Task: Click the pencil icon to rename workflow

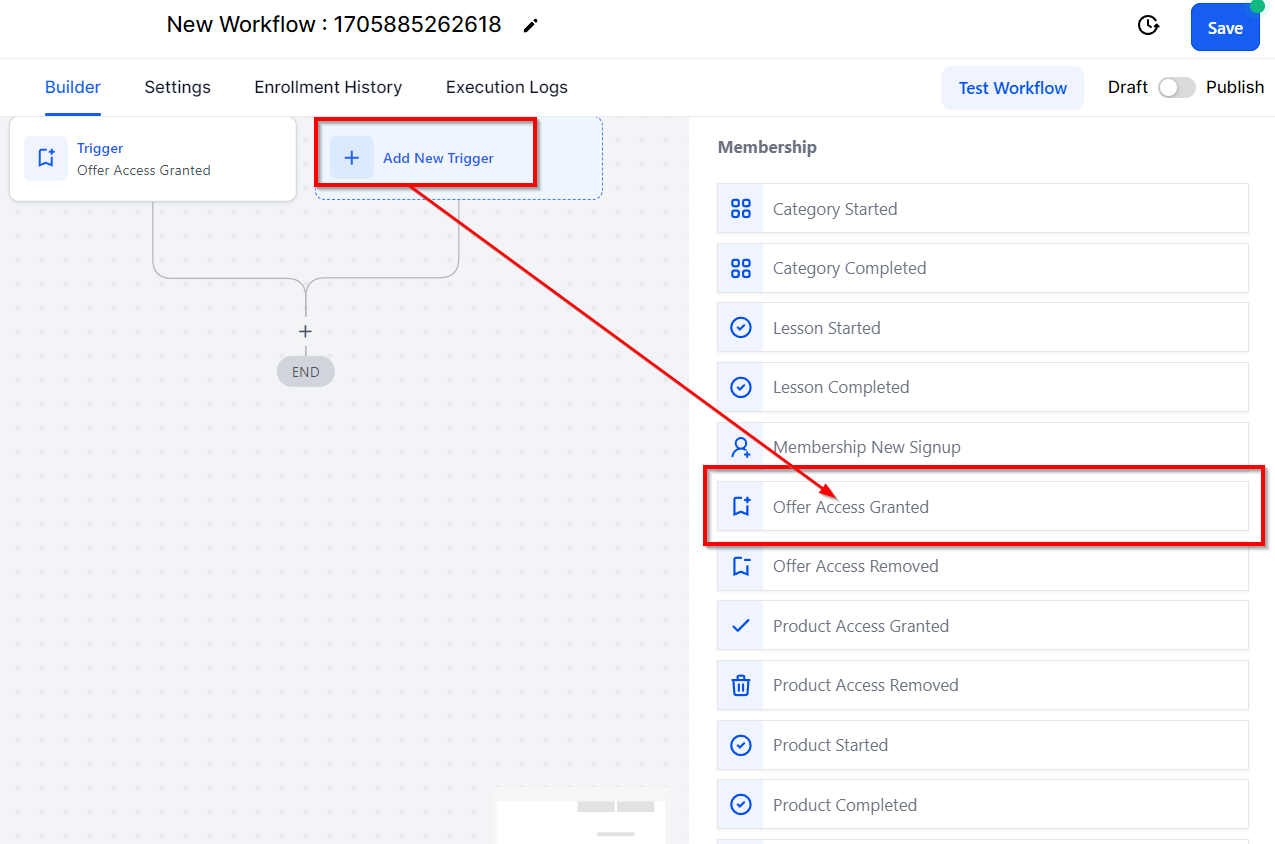Action: (530, 26)
